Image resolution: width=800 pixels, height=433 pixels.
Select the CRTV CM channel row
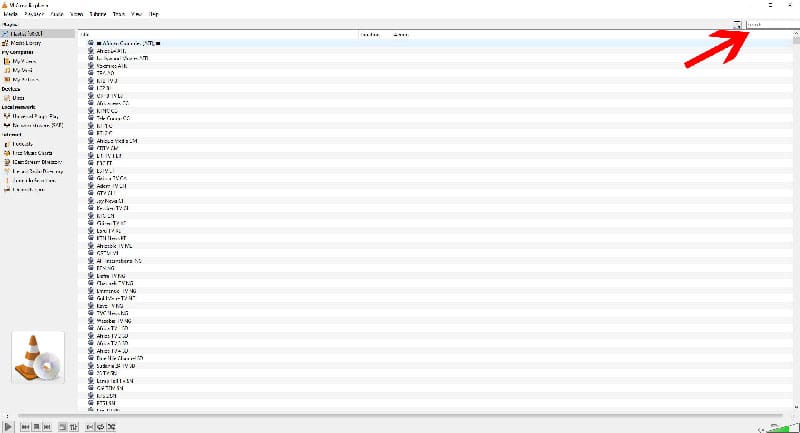[435, 148]
